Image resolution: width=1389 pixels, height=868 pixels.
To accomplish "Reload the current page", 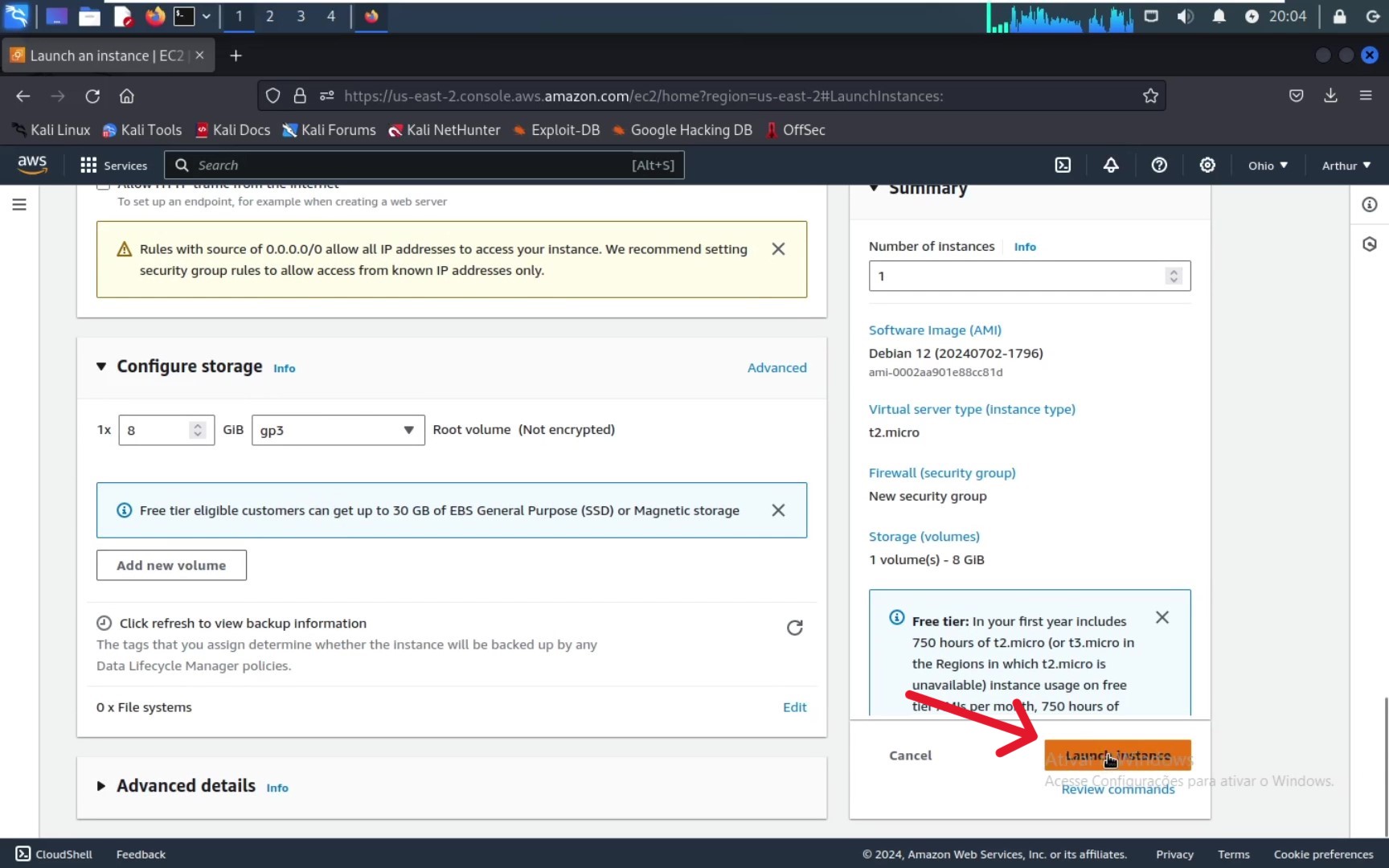I will pos(92,96).
